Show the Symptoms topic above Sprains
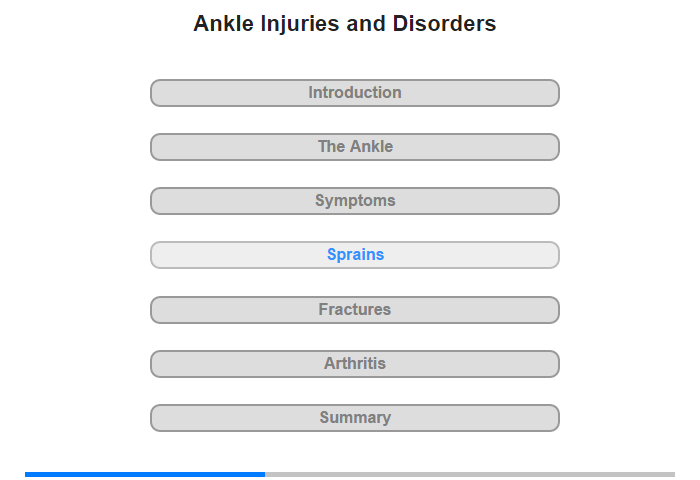The height and width of the screenshot is (480, 700). click(355, 201)
